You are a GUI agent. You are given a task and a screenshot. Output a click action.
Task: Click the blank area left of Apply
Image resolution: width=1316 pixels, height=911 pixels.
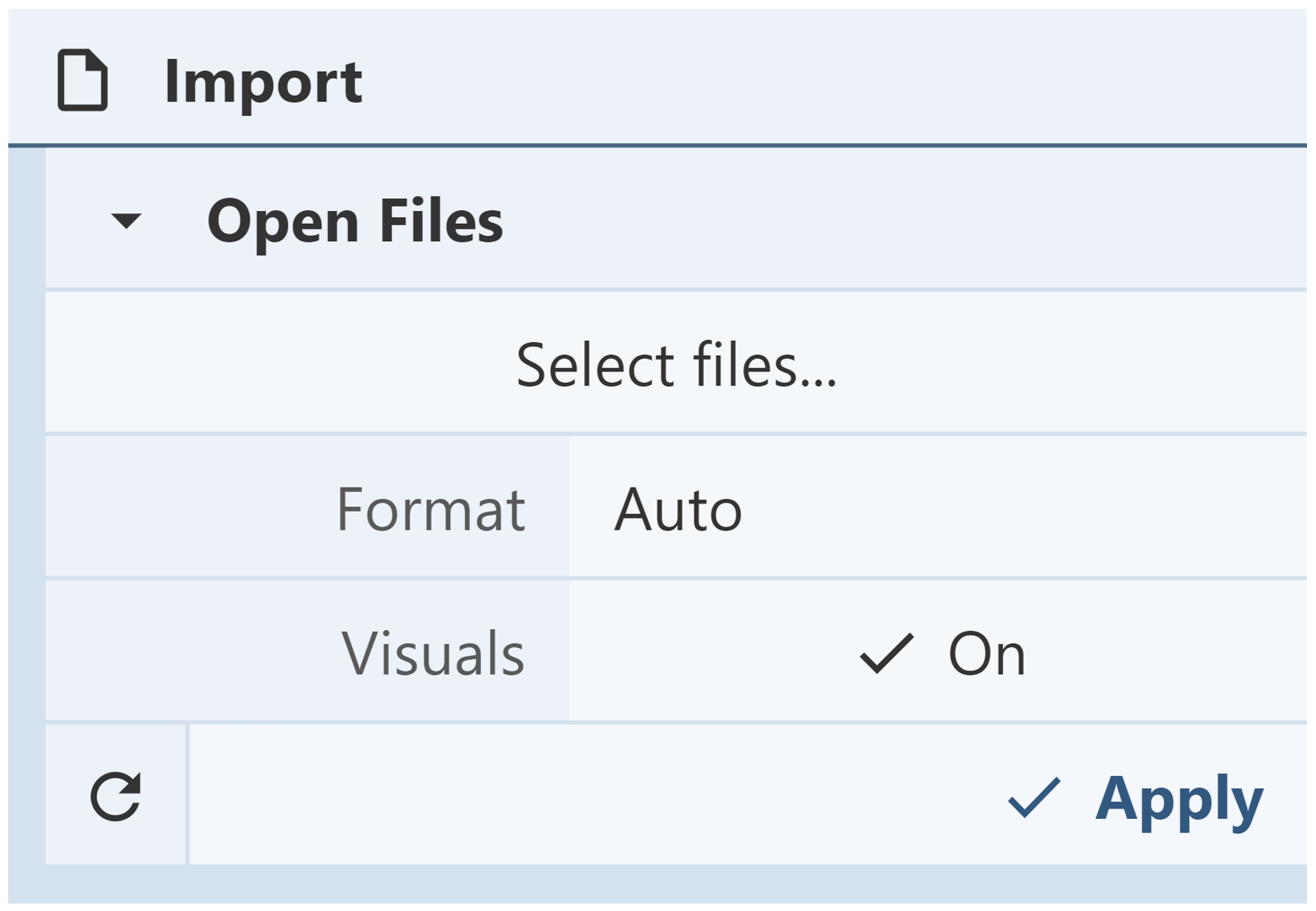[588, 796]
